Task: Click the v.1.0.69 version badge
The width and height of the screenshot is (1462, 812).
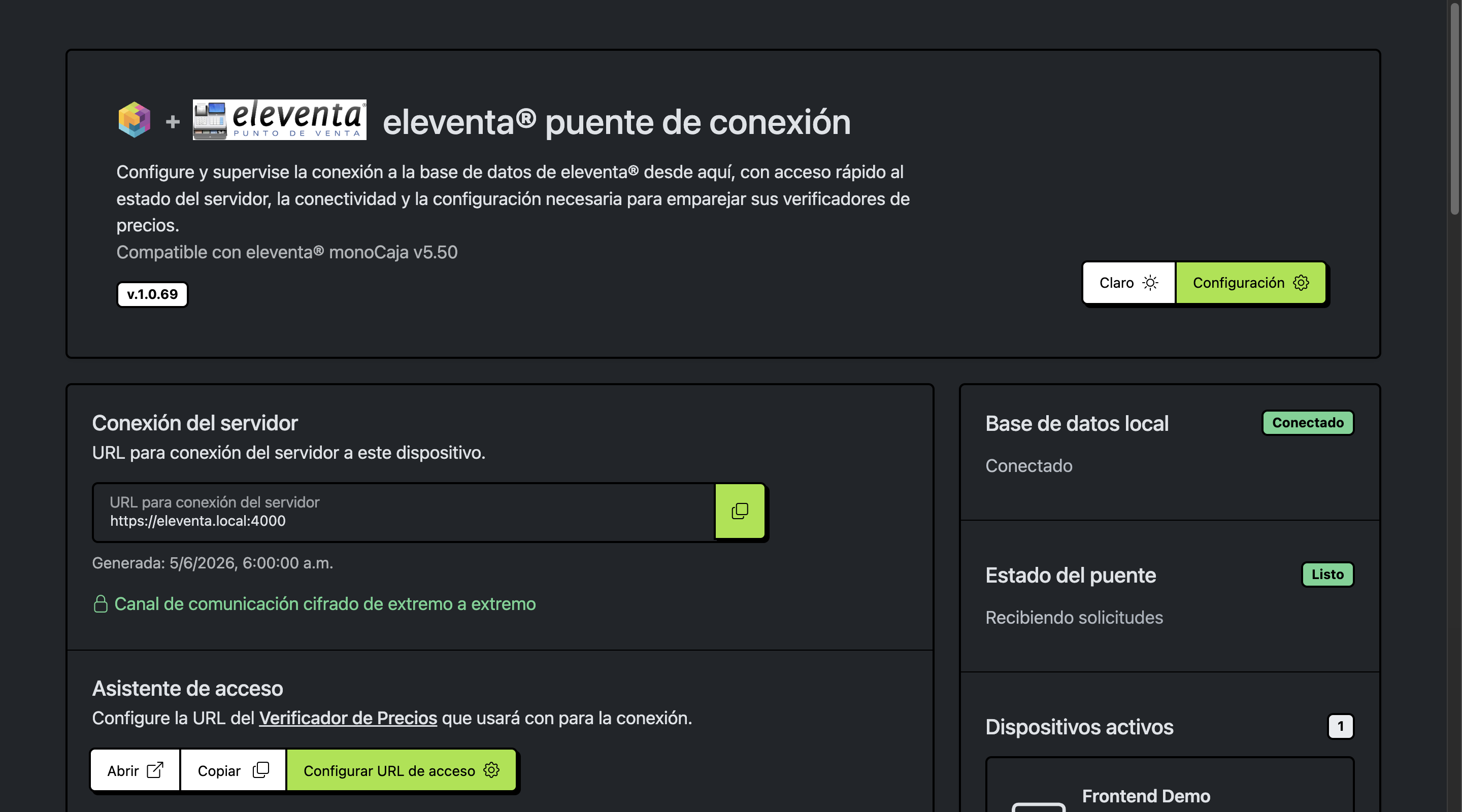Action: [152, 294]
